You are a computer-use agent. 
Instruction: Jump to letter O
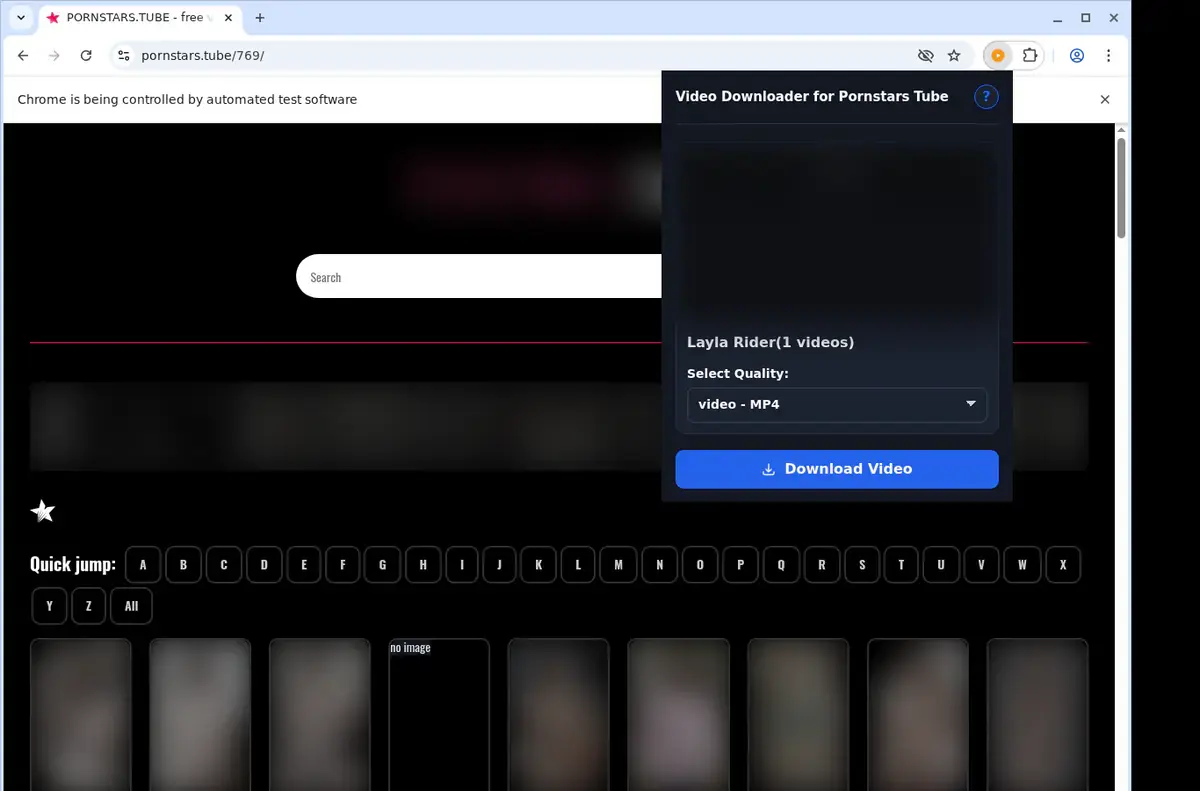700,565
